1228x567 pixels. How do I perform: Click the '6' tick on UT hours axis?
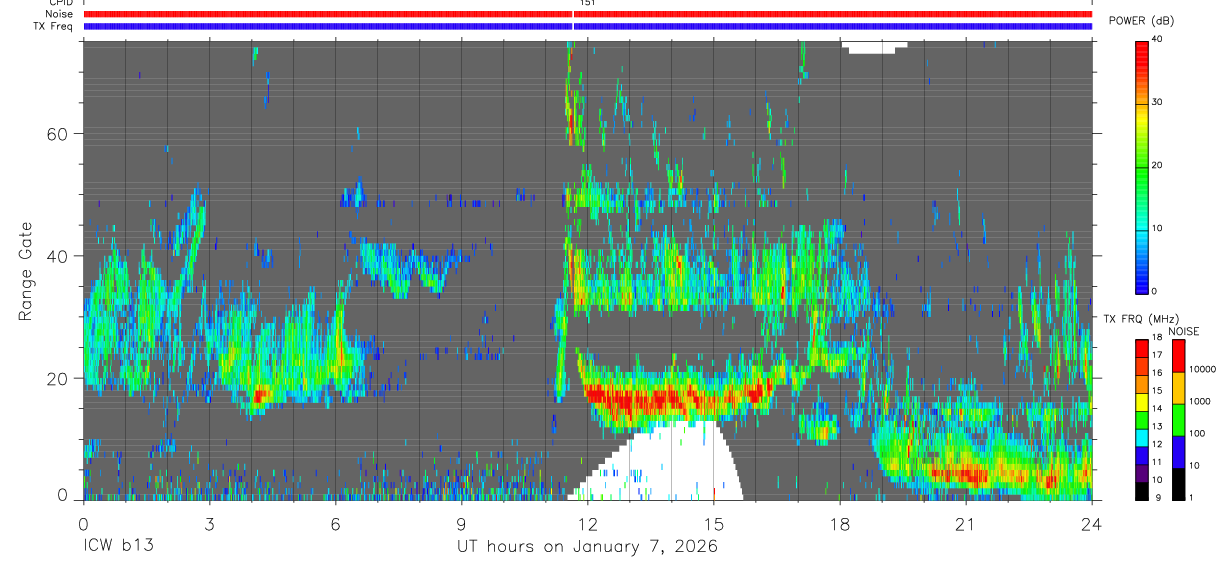[x=336, y=524]
